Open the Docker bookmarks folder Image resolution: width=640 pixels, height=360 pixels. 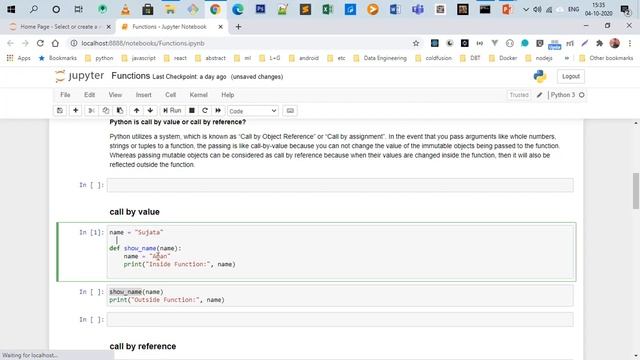503,58
